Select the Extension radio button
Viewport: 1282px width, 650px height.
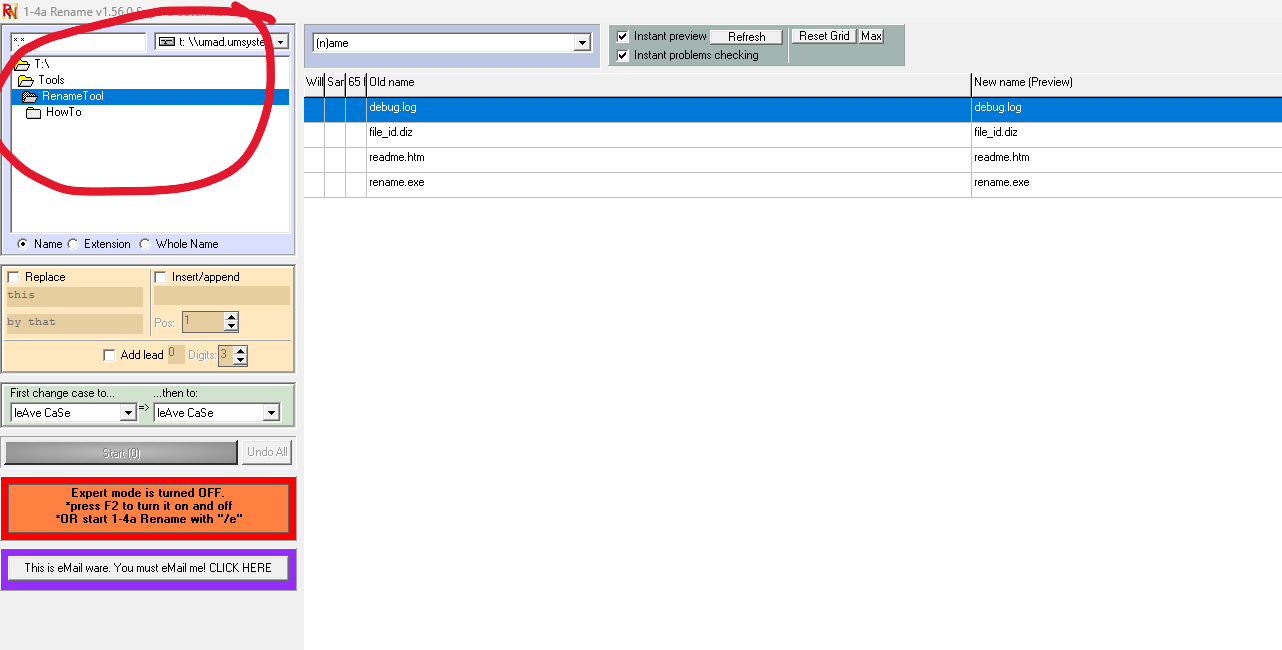pyautogui.click(x=73, y=244)
